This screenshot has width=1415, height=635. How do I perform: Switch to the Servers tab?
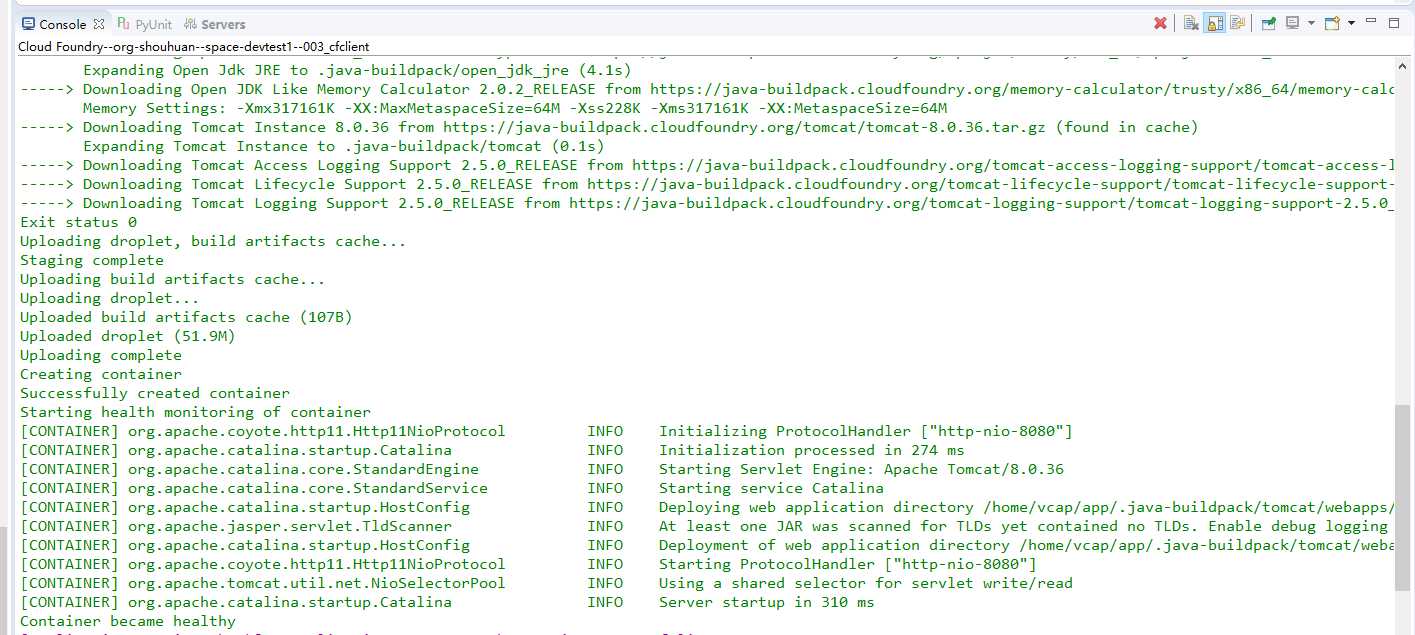223,24
